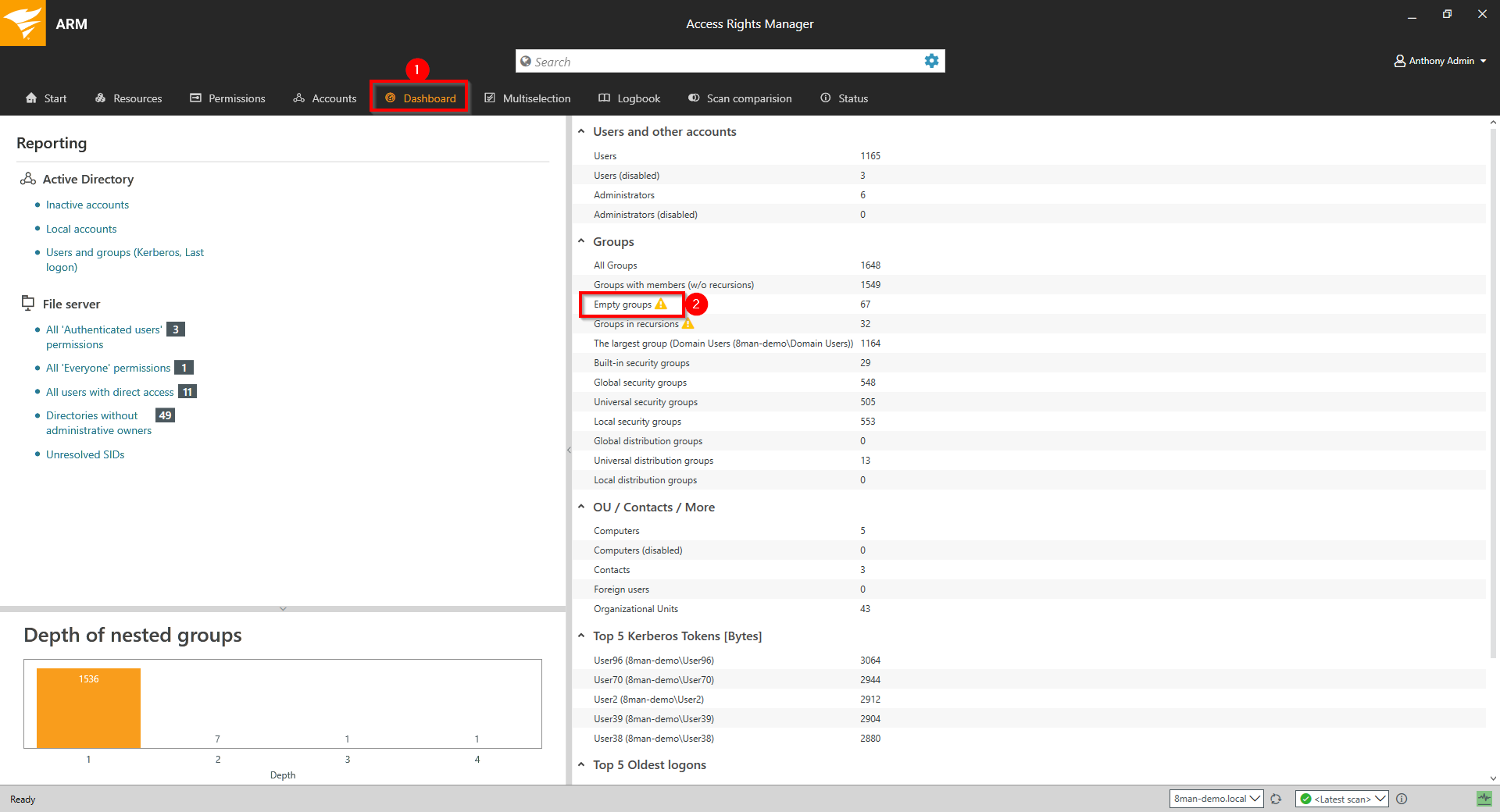Switch to the Permissions tab
1500x812 pixels.
tap(227, 98)
